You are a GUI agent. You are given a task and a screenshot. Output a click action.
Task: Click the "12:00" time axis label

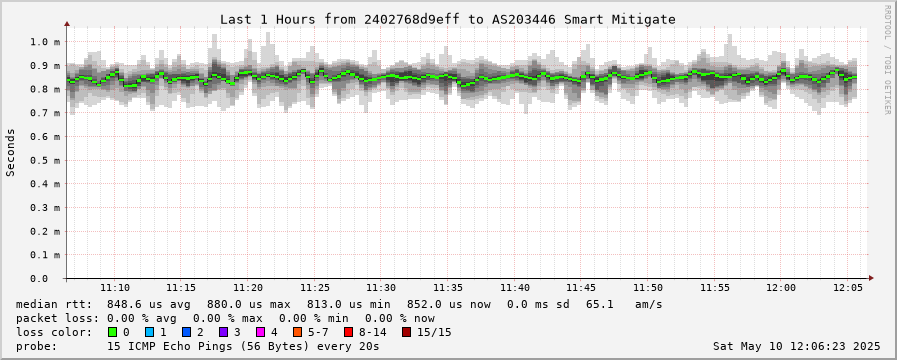pyautogui.click(x=781, y=288)
